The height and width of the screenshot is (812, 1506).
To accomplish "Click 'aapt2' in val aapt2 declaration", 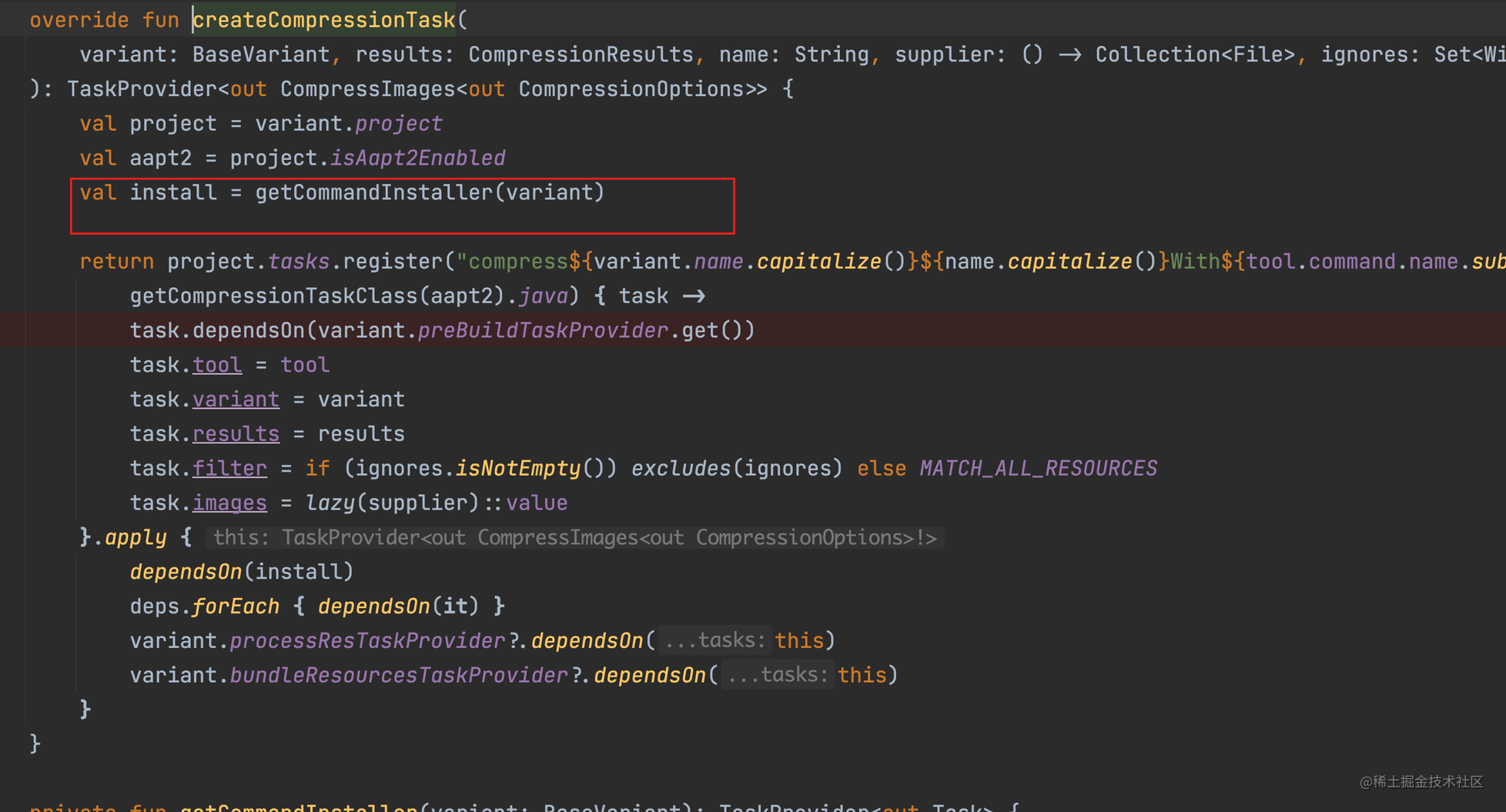I will (x=161, y=159).
